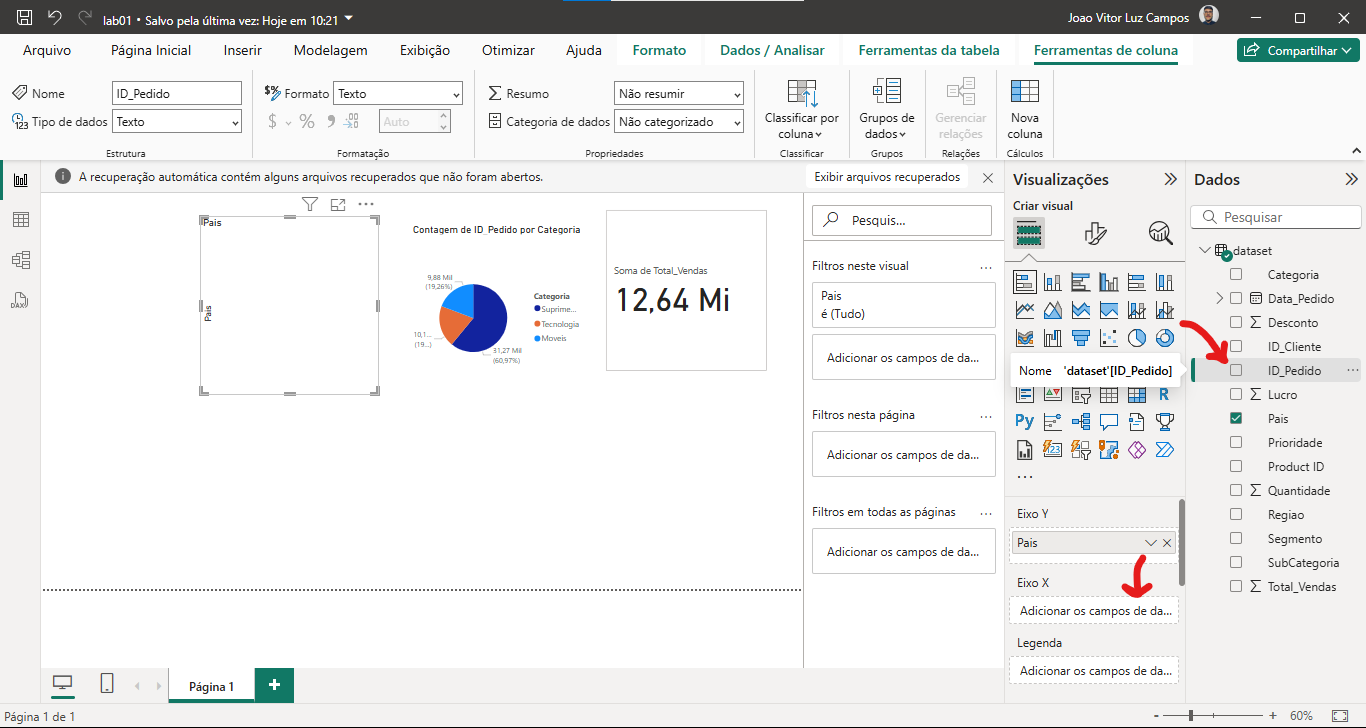Select the clustered column chart visual

(x=1108, y=282)
